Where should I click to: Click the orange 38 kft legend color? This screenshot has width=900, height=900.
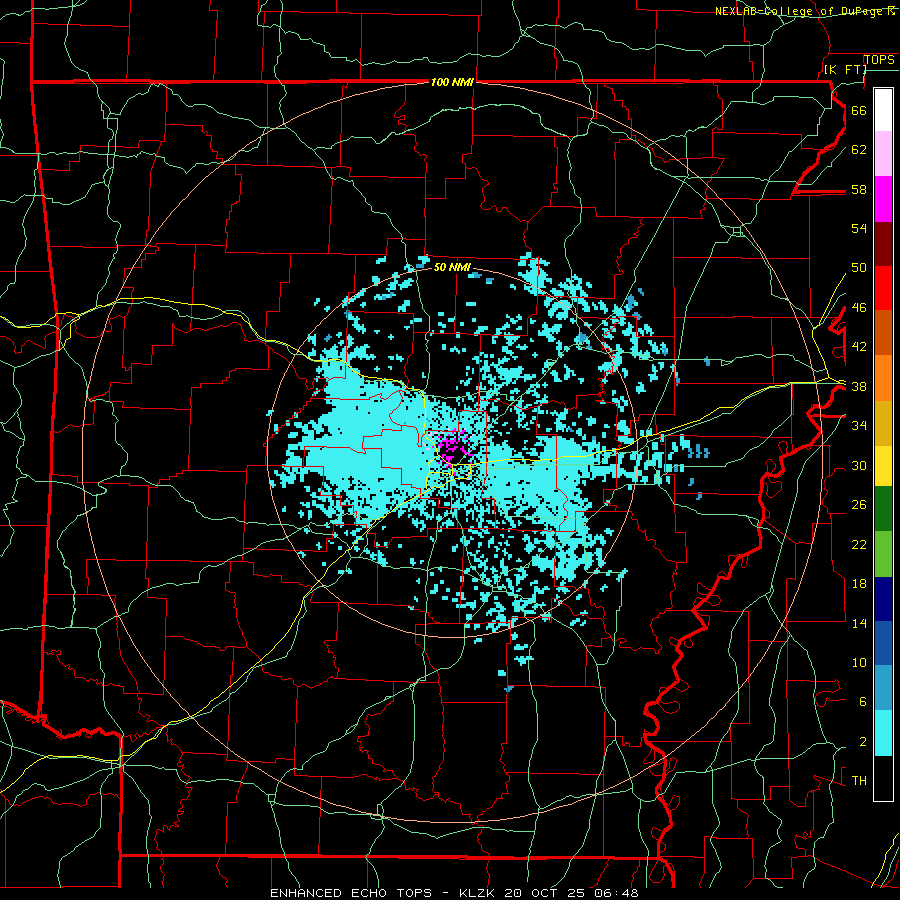pos(883,378)
